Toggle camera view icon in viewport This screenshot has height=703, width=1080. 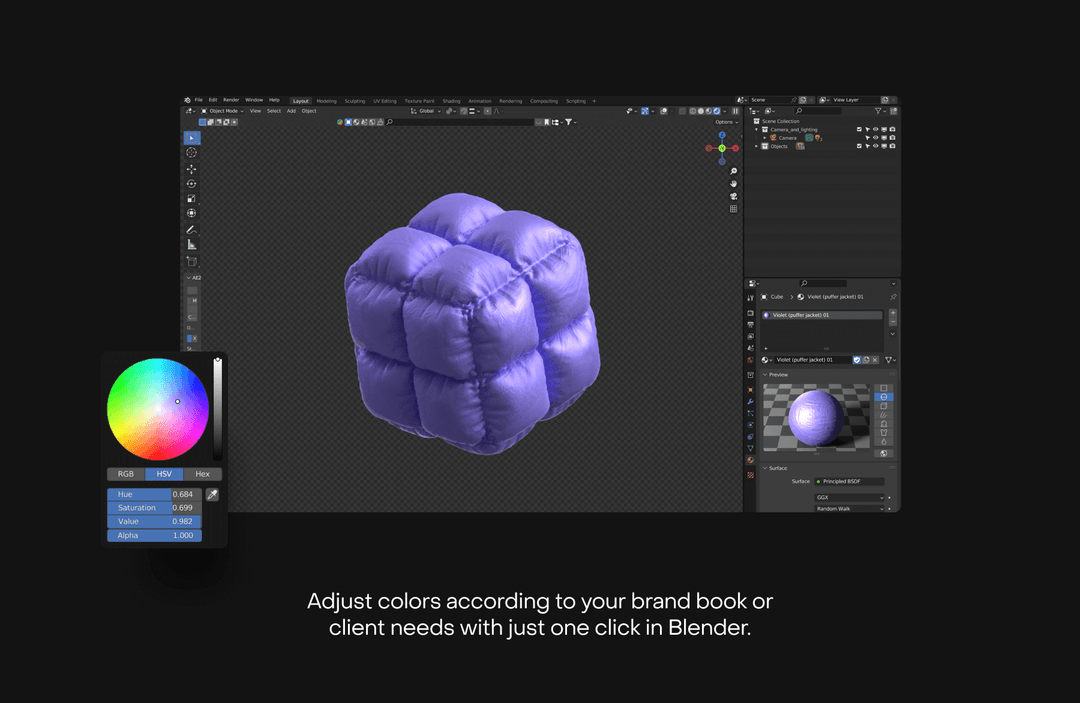tap(733, 197)
